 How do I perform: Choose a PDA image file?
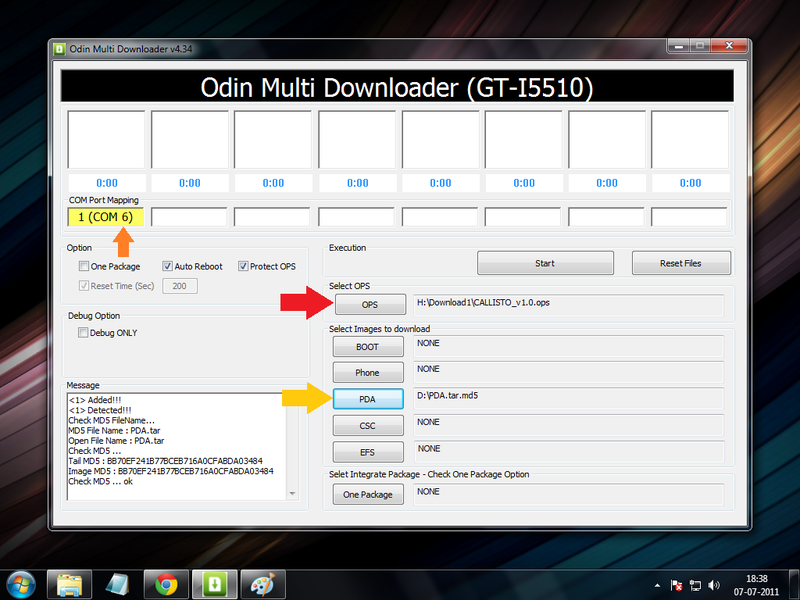pos(368,399)
